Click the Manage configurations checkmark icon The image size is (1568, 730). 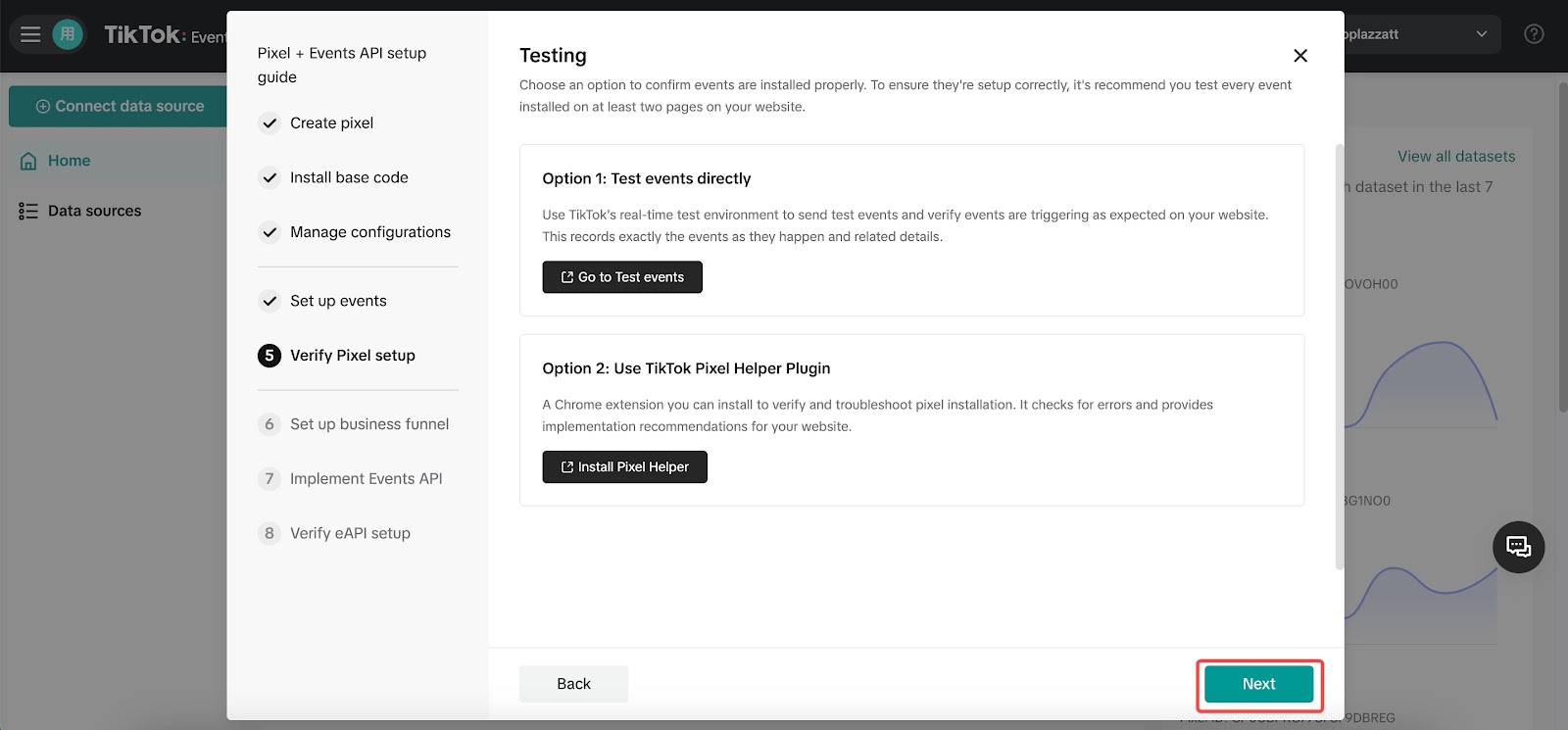tap(269, 233)
